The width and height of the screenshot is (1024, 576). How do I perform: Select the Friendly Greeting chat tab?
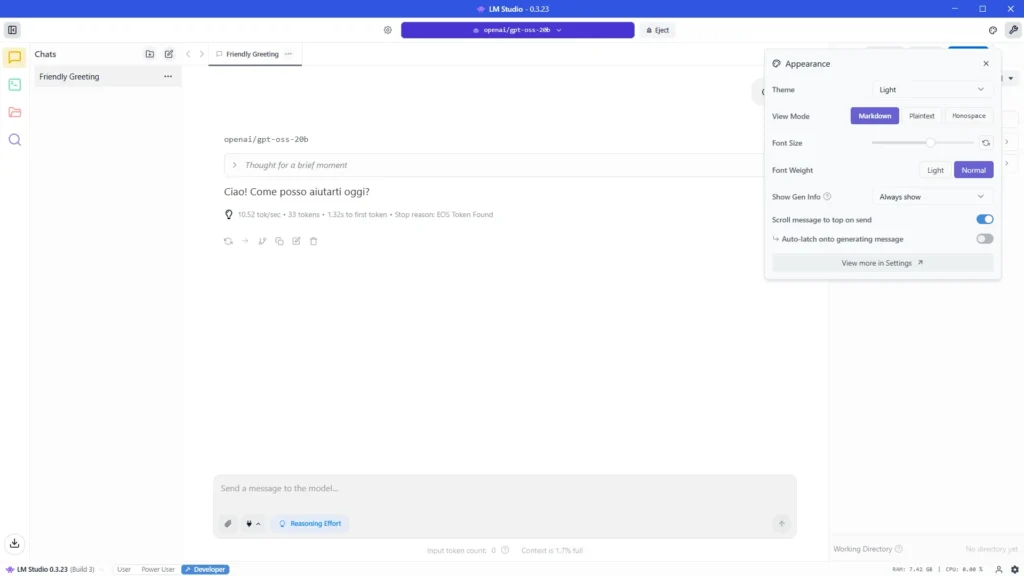click(x=252, y=54)
